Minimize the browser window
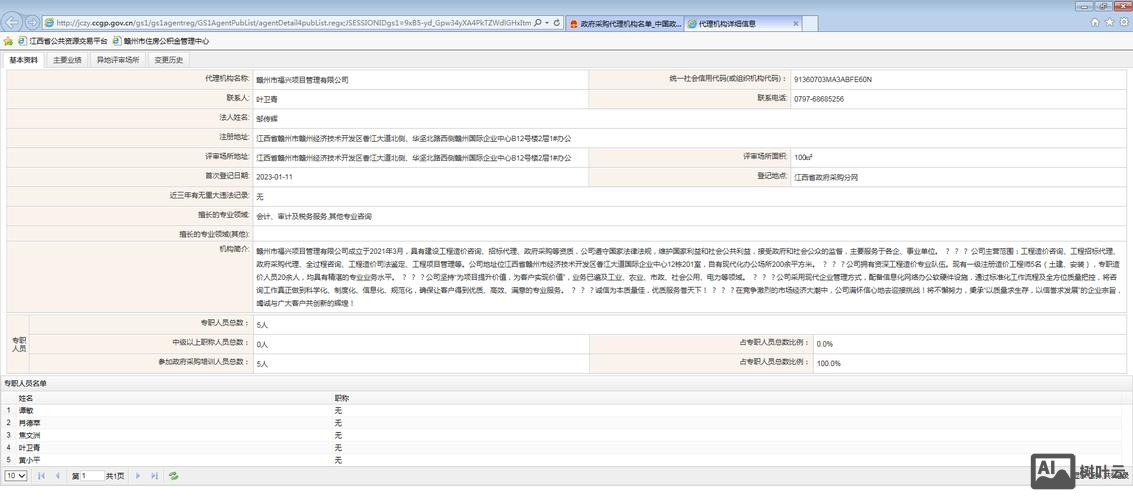This screenshot has height=500, width=1133. (x=1085, y=6)
